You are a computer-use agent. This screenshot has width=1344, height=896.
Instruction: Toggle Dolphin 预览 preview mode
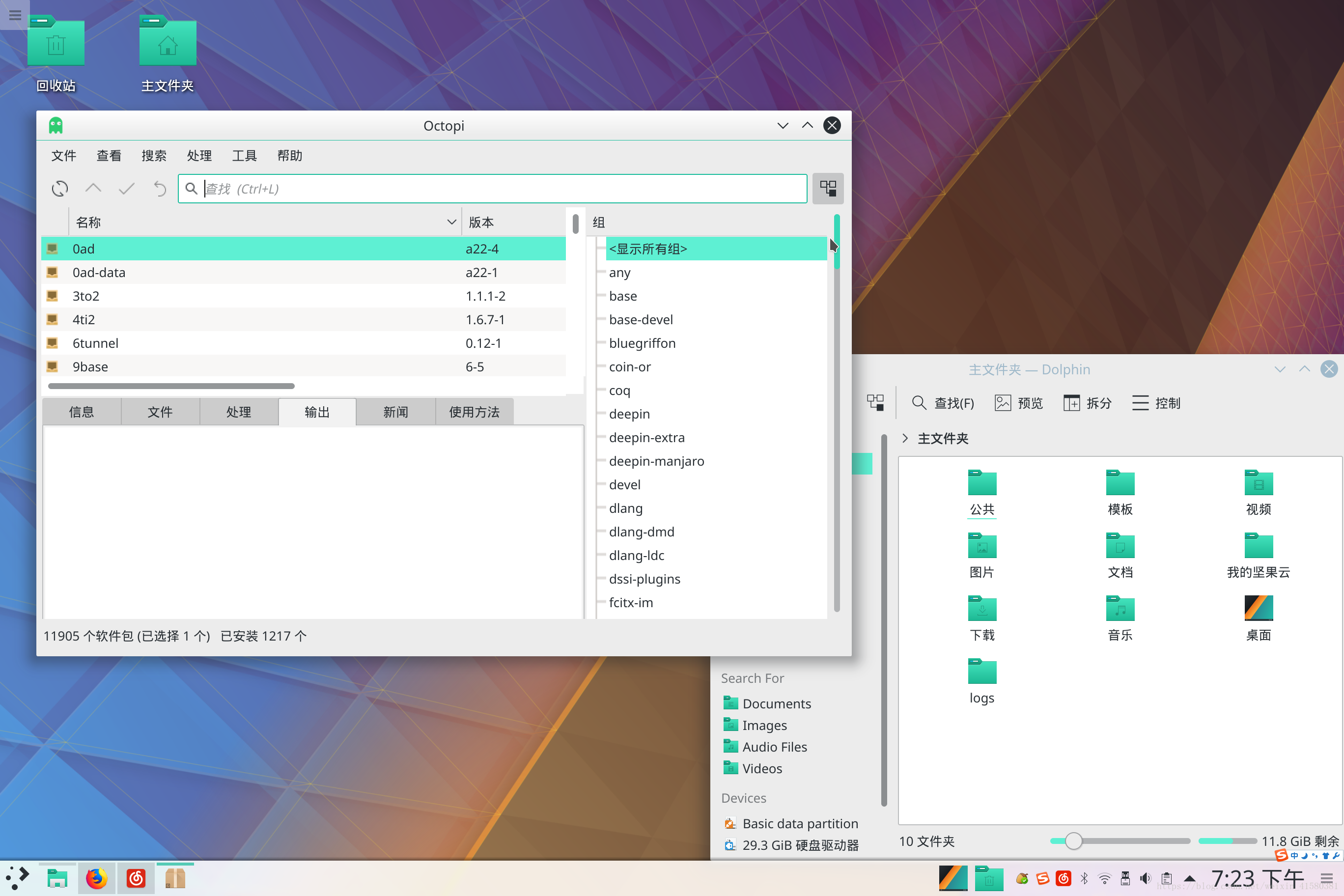tap(1018, 403)
